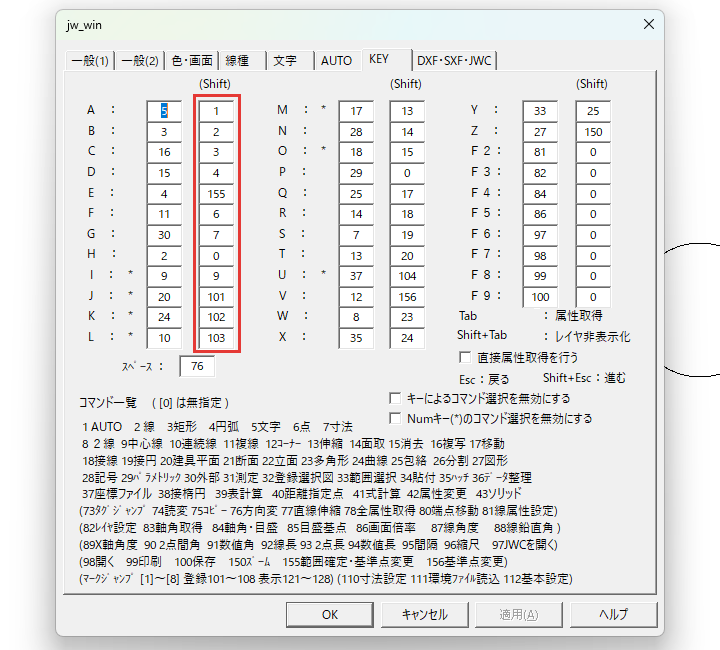The height and width of the screenshot is (650, 720).
Task: Click the Shift+A command field
Action: click(x=216, y=111)
